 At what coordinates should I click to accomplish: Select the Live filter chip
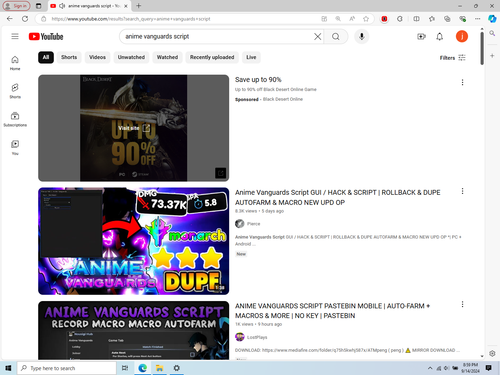pyautogui.click(x=251, y=57)
